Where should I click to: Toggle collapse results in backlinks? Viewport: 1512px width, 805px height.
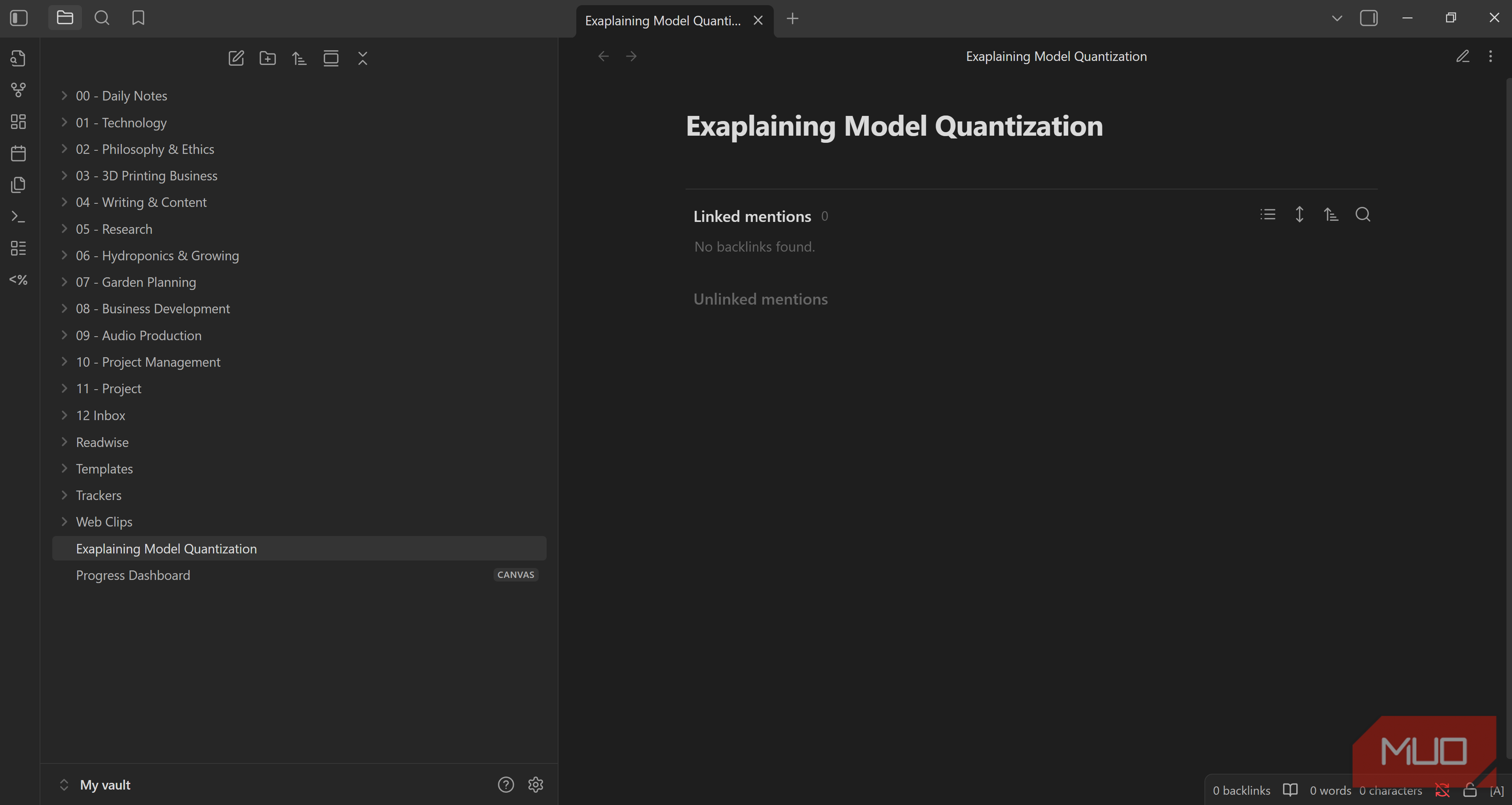[1268, 215]
